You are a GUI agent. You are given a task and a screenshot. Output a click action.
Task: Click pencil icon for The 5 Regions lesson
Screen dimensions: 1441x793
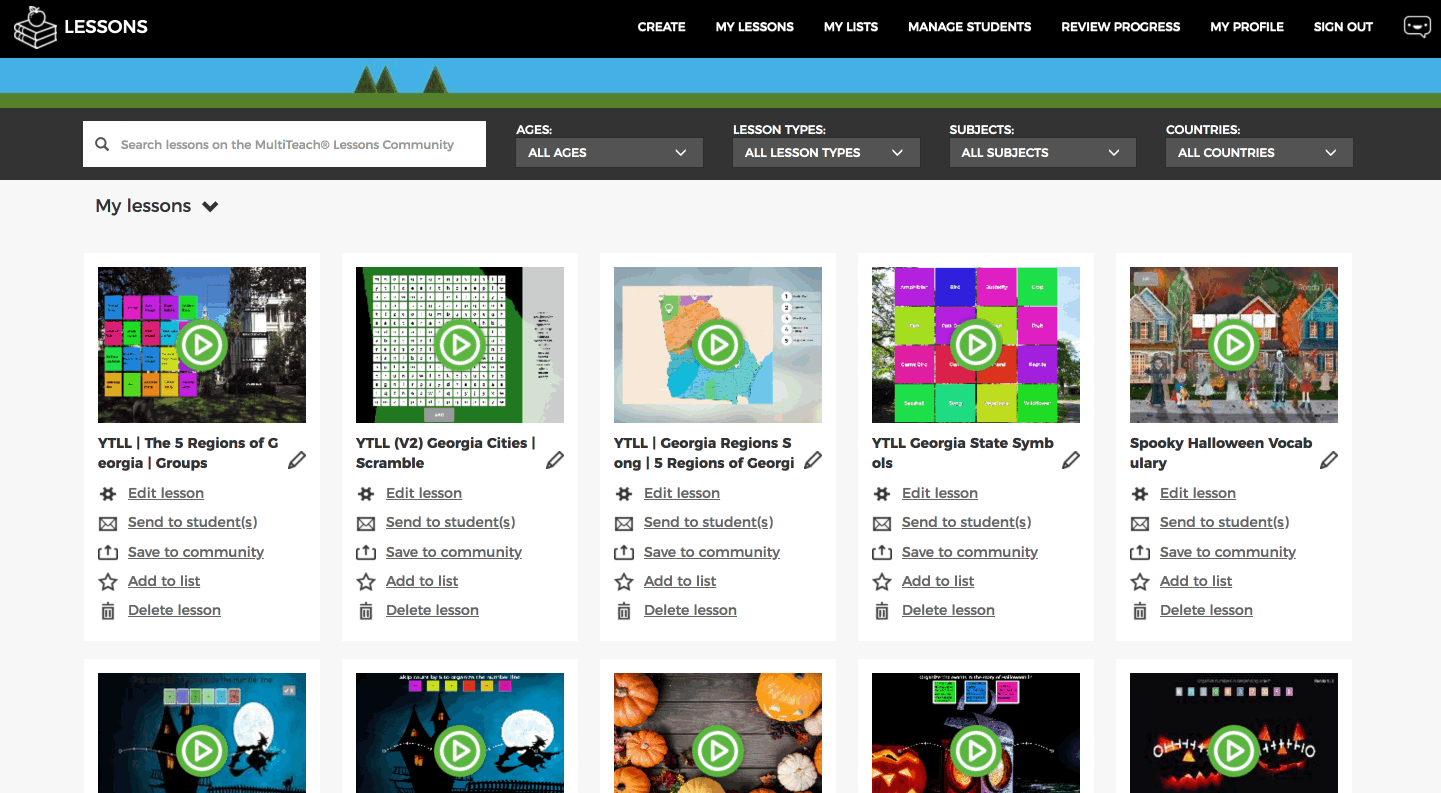(x=297, y=460)
